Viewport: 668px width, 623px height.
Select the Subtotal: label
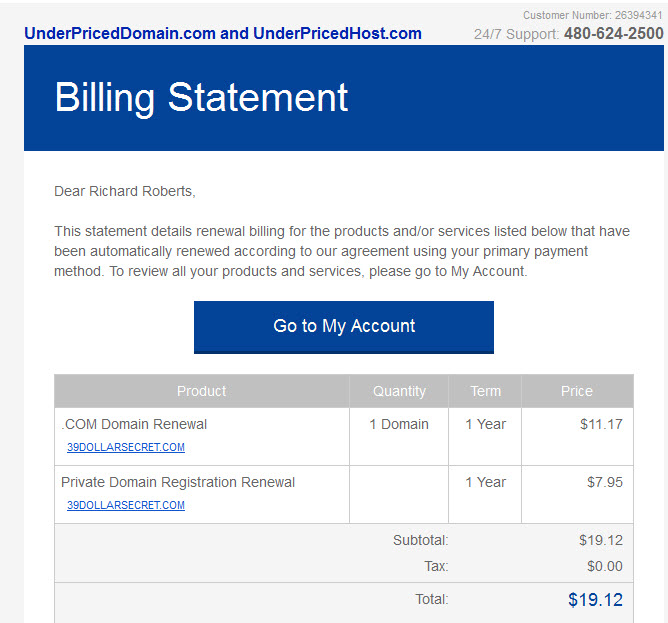point(420,540)
